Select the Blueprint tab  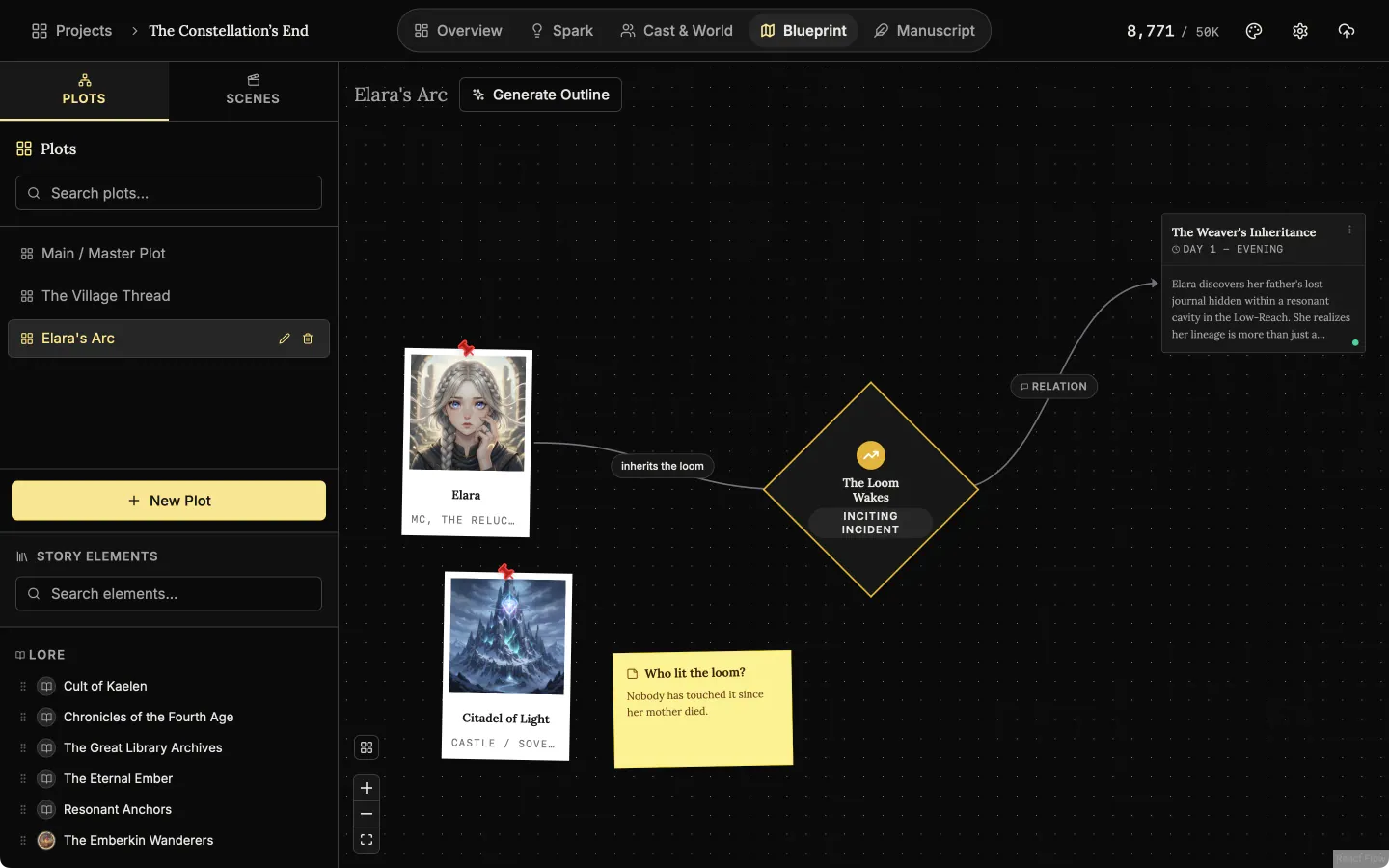click(x=803, y=31)
